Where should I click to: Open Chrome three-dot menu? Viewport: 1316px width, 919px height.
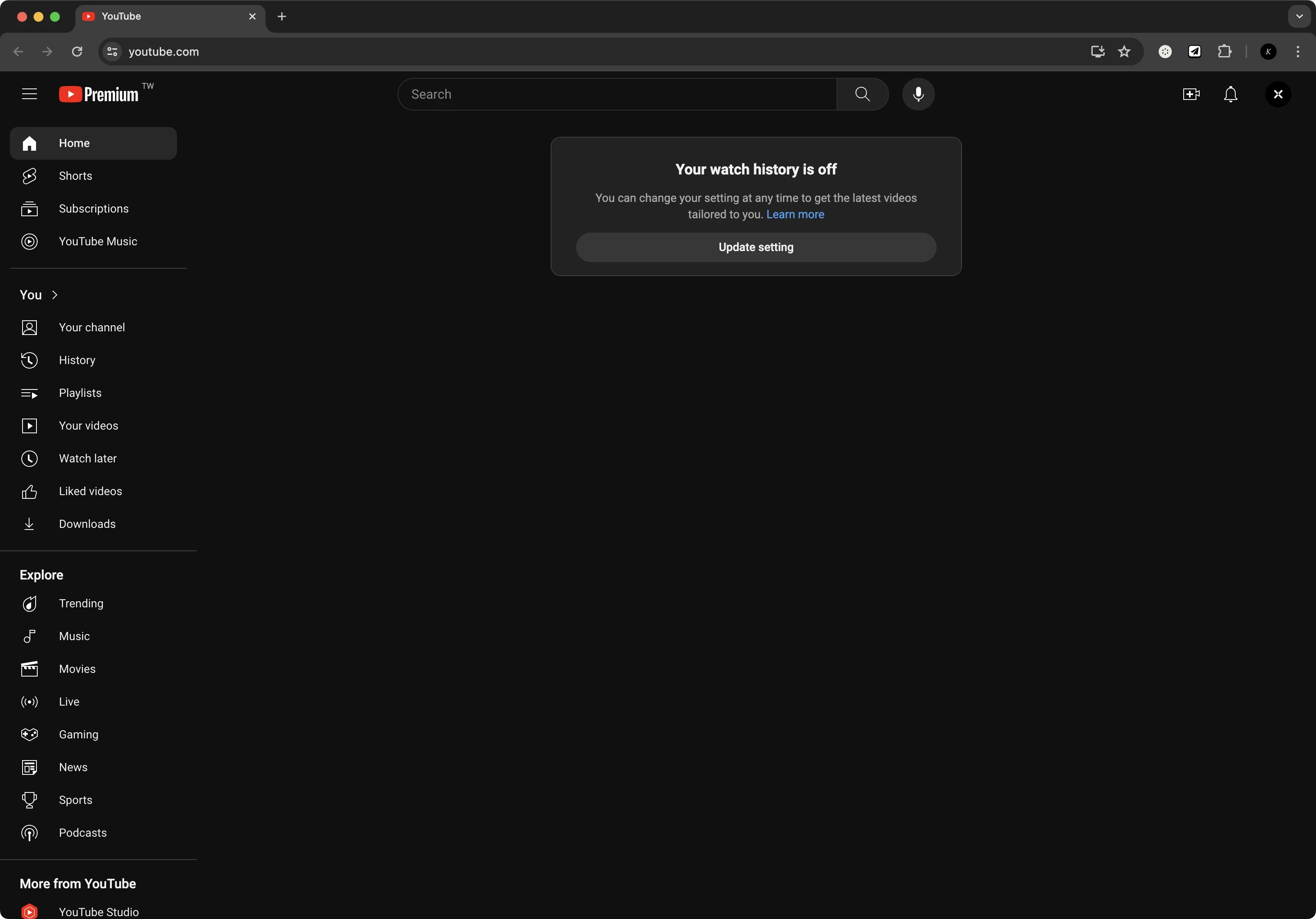point(1298,52)
